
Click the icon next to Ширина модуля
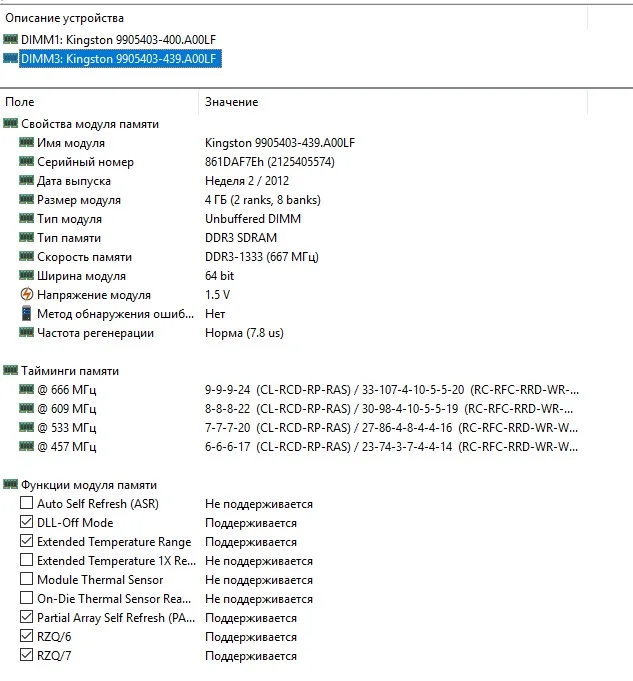tap(27, 275)
